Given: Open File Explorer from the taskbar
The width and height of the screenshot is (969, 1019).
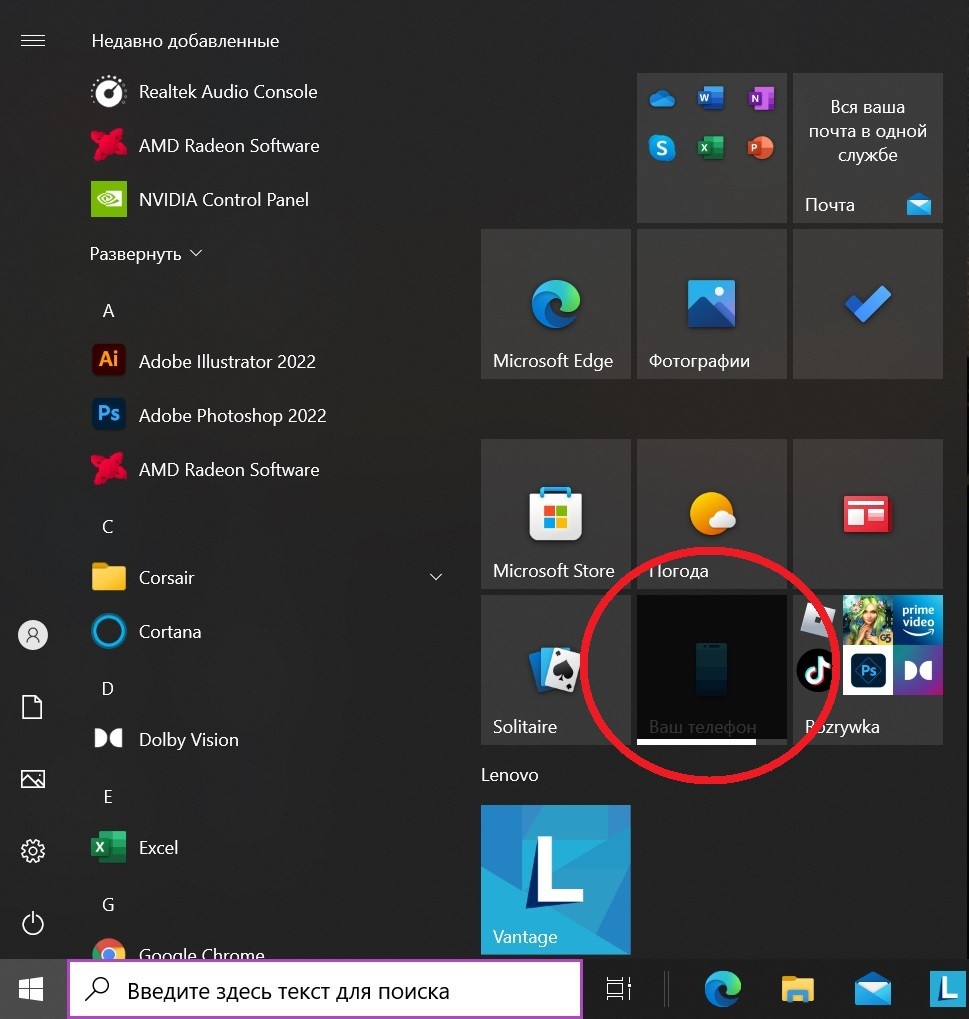Looking at the screenshot, I should [797, 989].
